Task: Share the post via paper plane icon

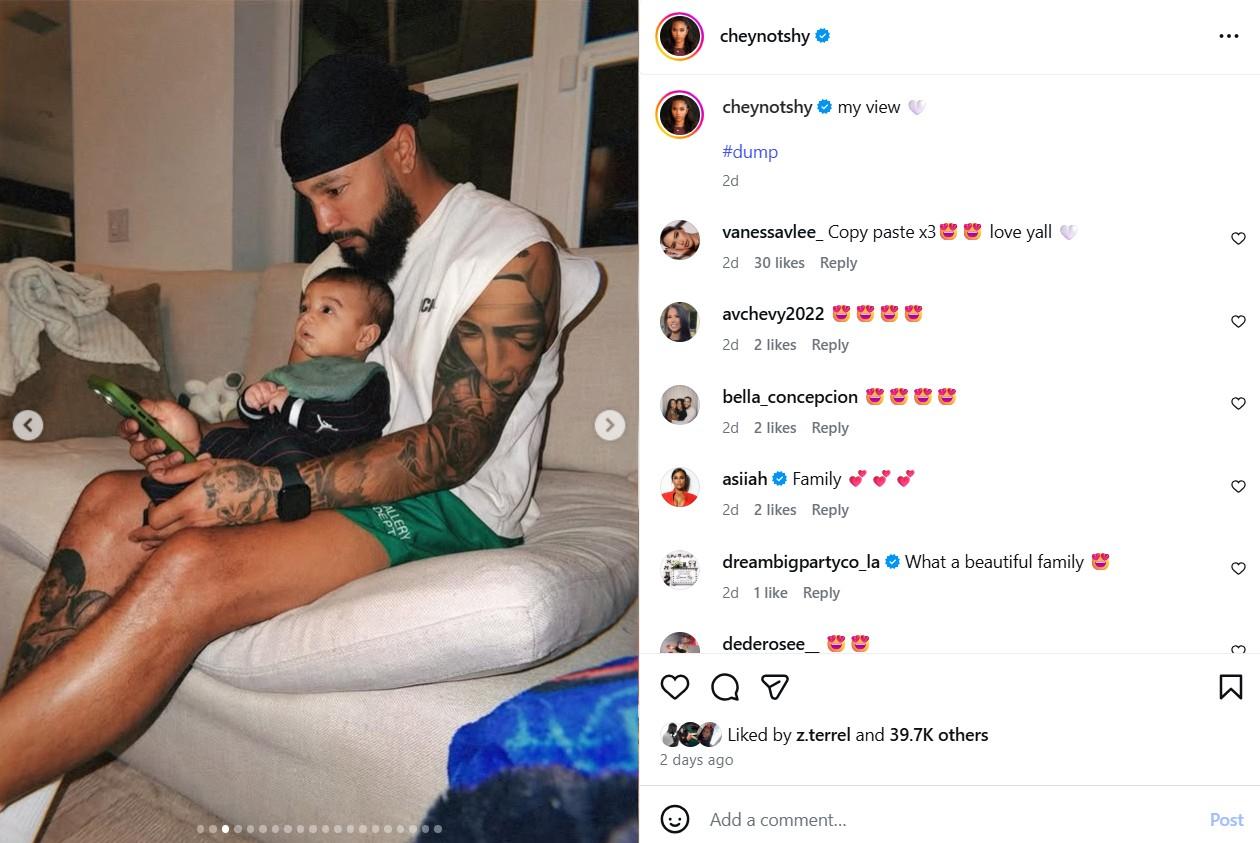Action: click(x=775, y=687)
